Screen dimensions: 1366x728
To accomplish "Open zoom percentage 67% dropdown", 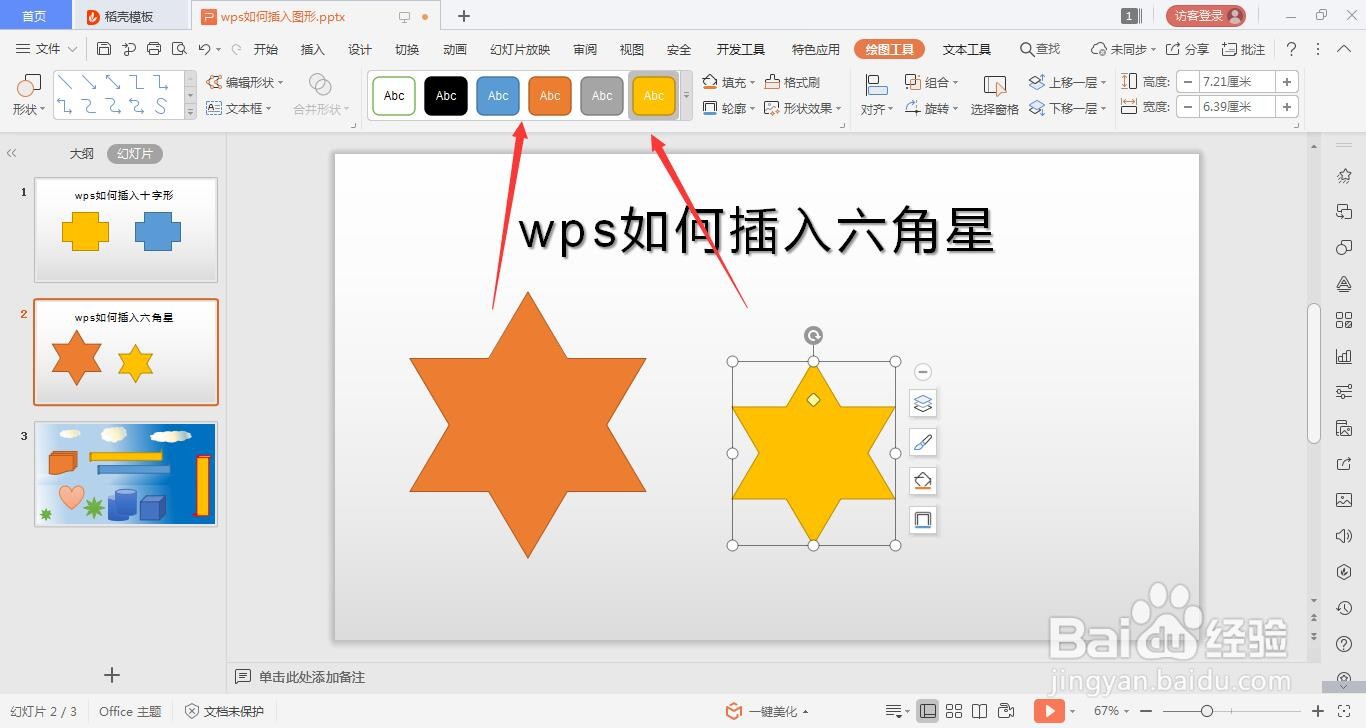I will pos(1113,711).
